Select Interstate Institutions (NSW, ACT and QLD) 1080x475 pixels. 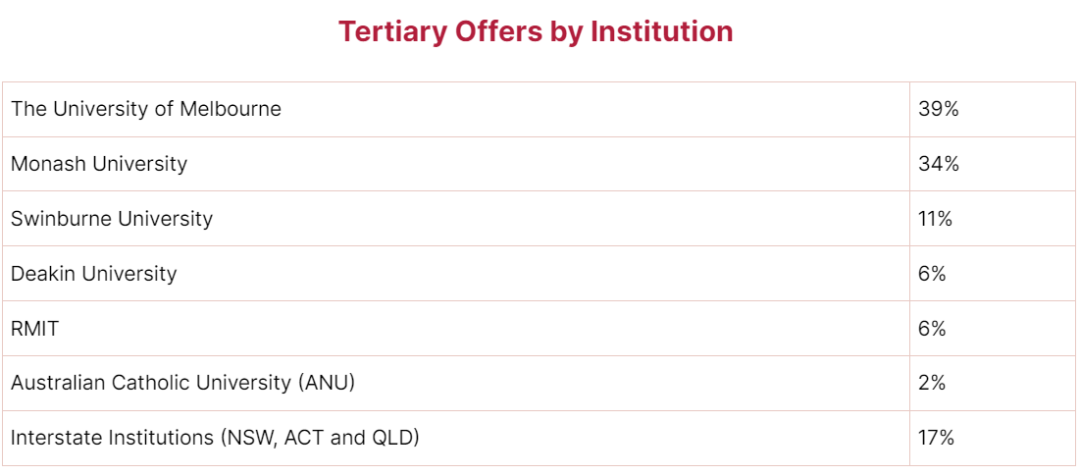tap(215, 438)
